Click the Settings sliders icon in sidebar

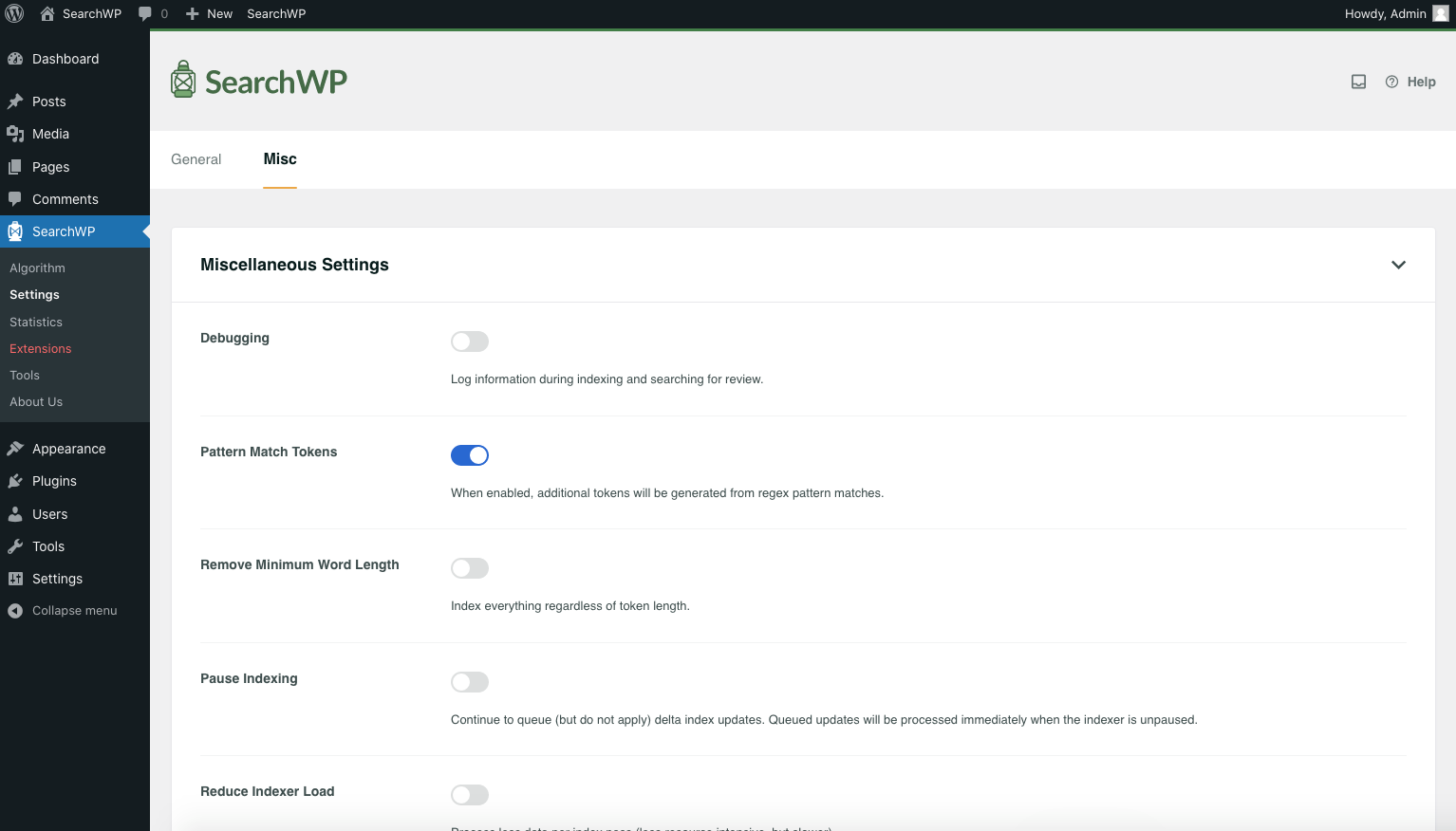point(15,579)
